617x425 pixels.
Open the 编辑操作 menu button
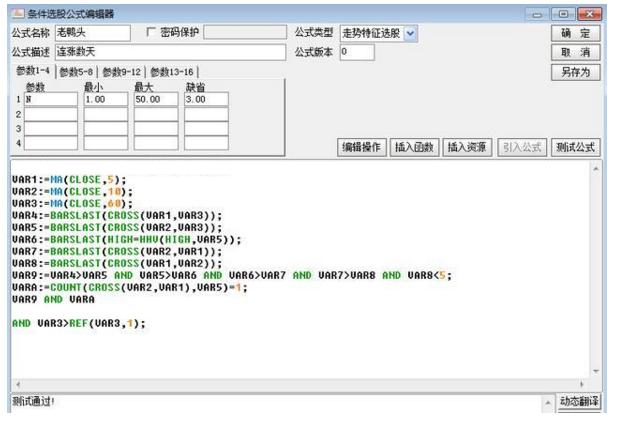pyautogui.click(x=362, y=147)
